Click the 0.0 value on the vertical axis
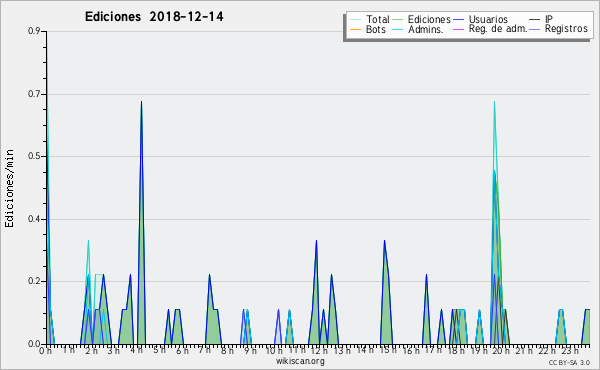600x370 pixels. tap(35, 344)
